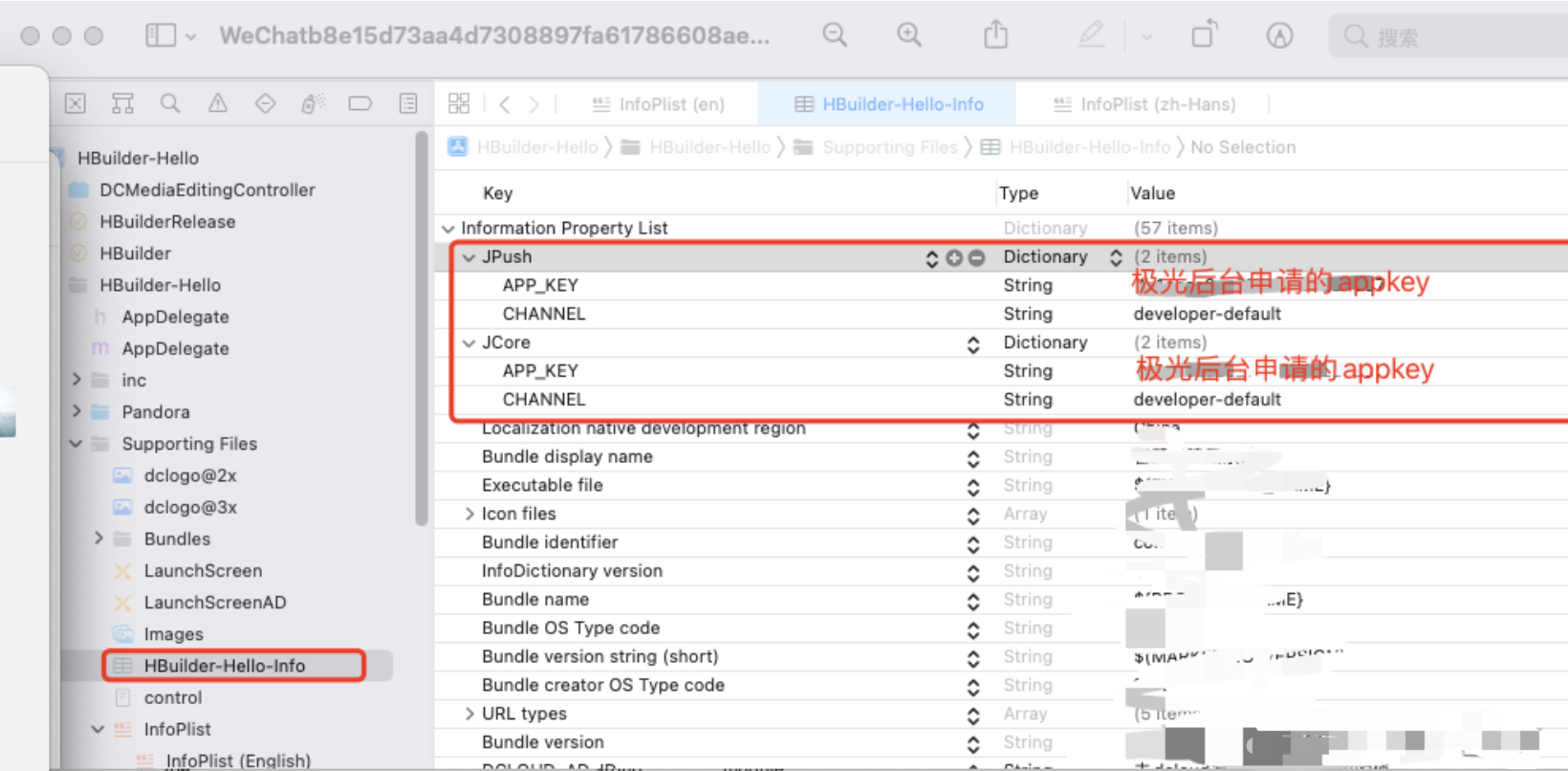Rotate the image with the rotate icon

pos(1204,34)
